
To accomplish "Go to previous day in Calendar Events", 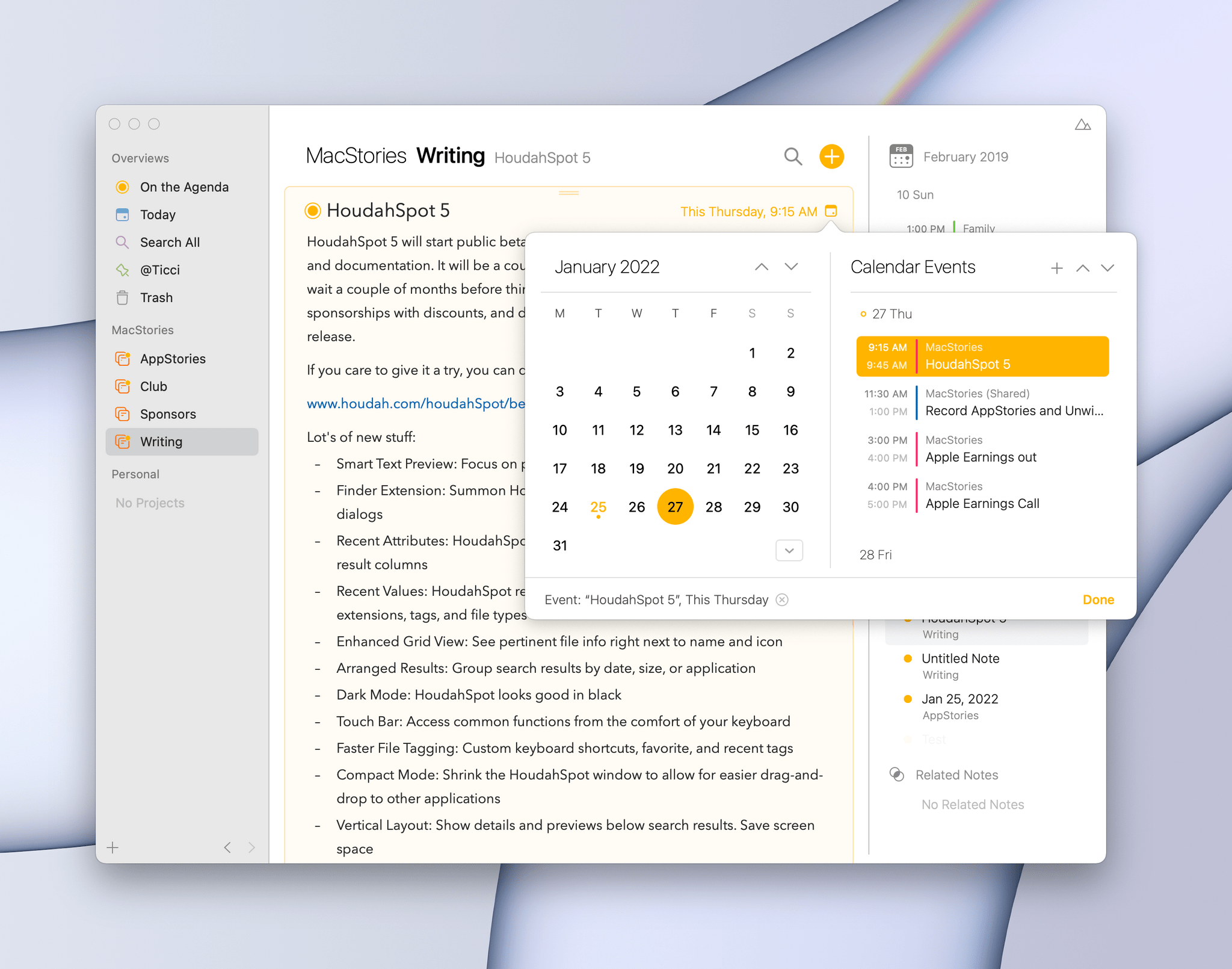I will (1082, 268).
